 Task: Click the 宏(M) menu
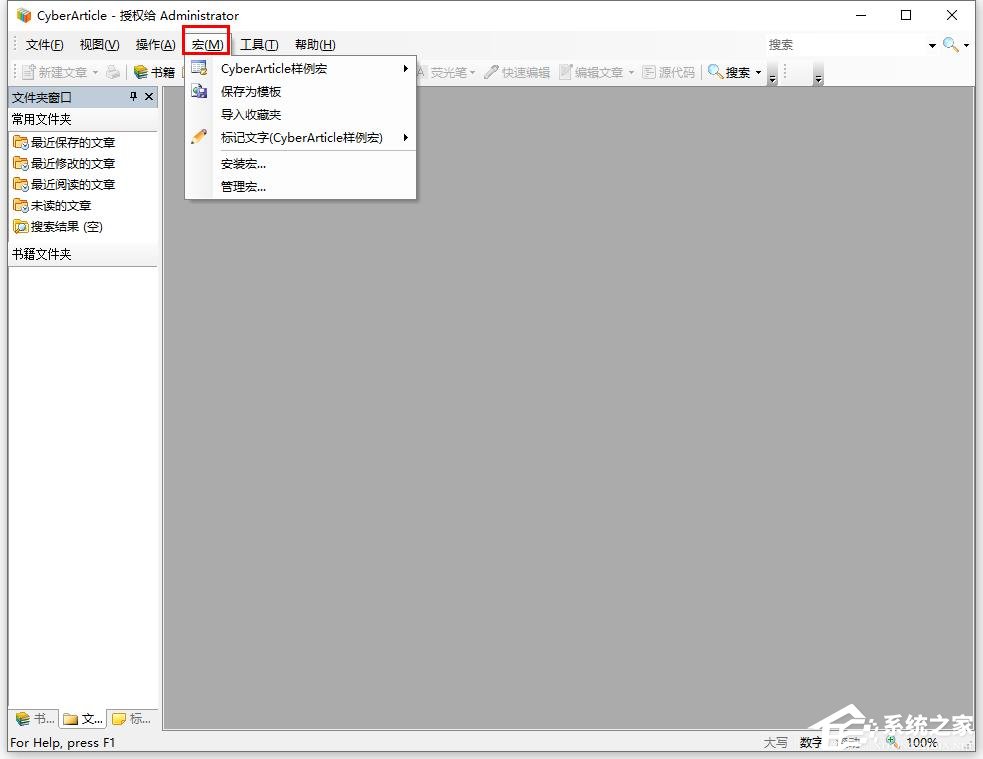pos(207,45)
